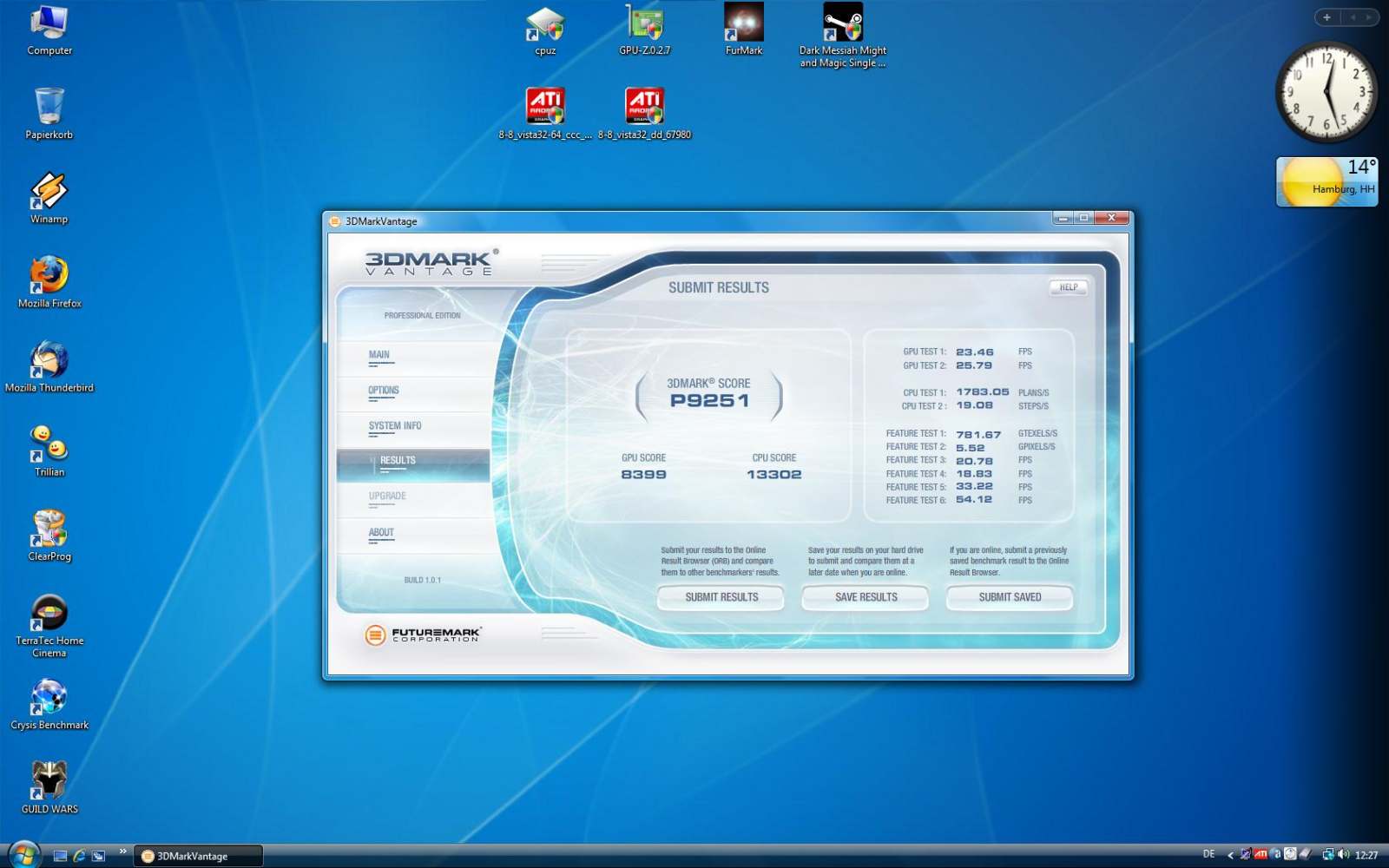Open the Computer desktop icon
The image size is (1389, 868).
pyautogui.click(x=49, y=30)
